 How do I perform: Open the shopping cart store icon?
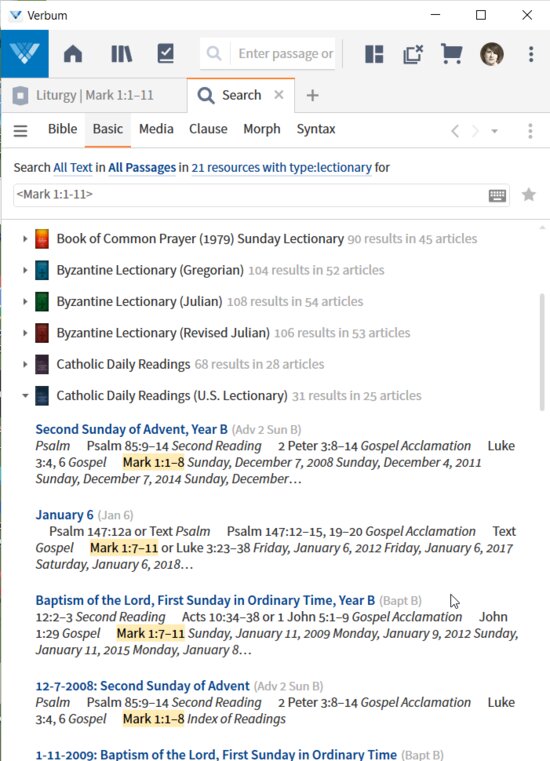[451, 54]
